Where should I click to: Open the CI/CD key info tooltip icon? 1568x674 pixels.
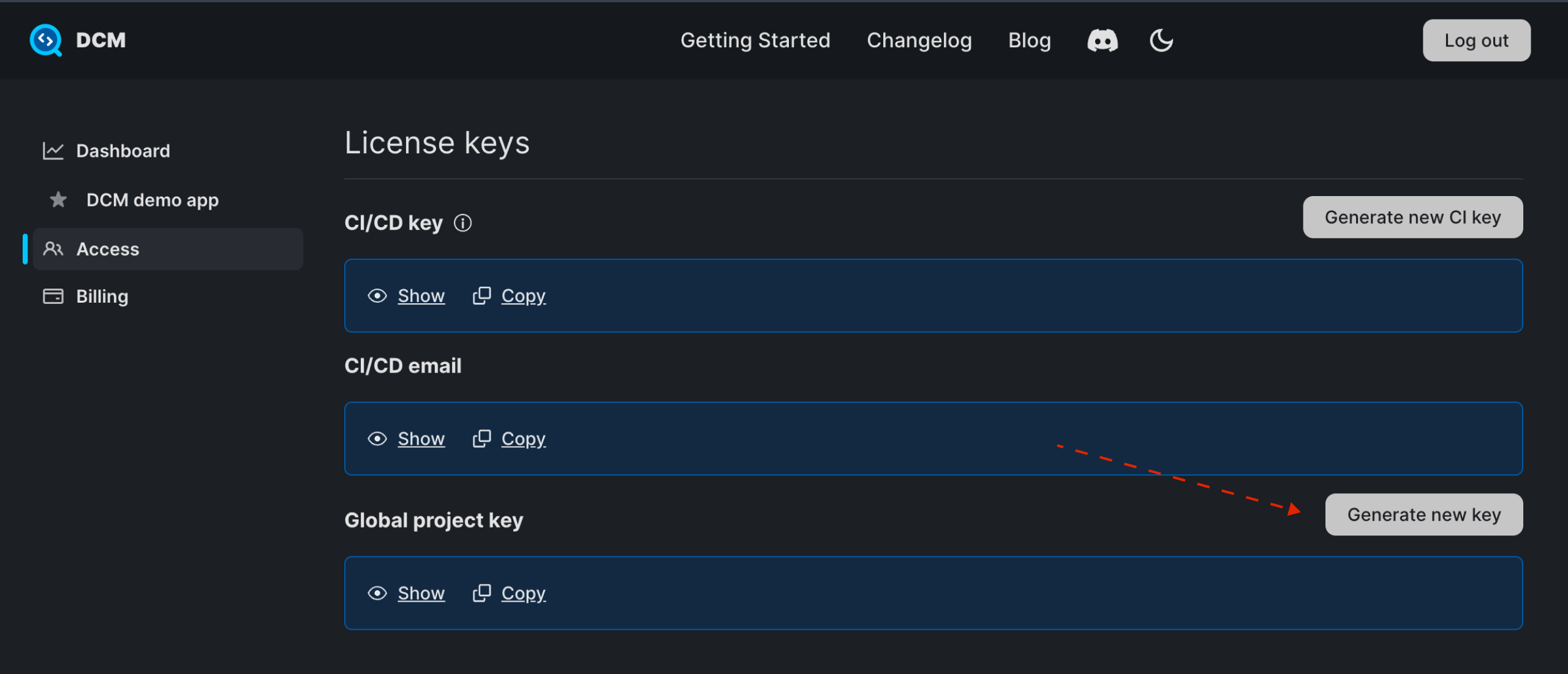click(x=463, y=222)
